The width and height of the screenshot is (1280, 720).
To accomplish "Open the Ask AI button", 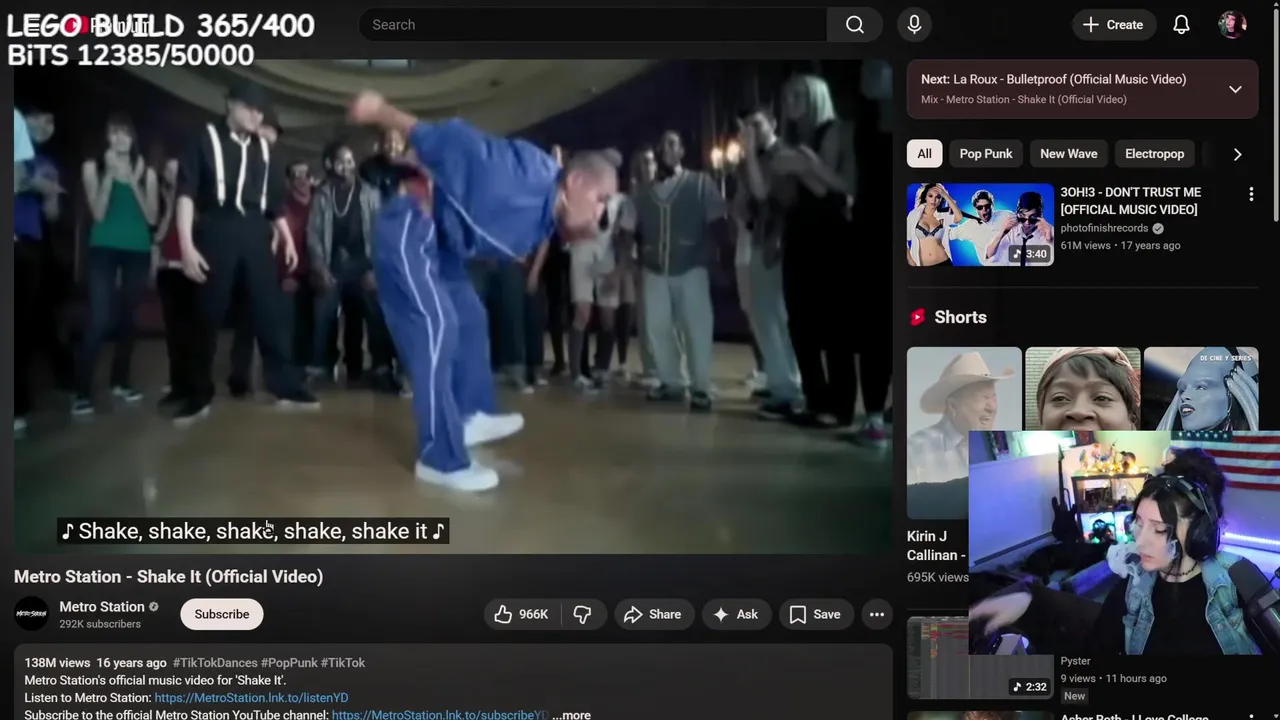I will [x=735, y=614].
